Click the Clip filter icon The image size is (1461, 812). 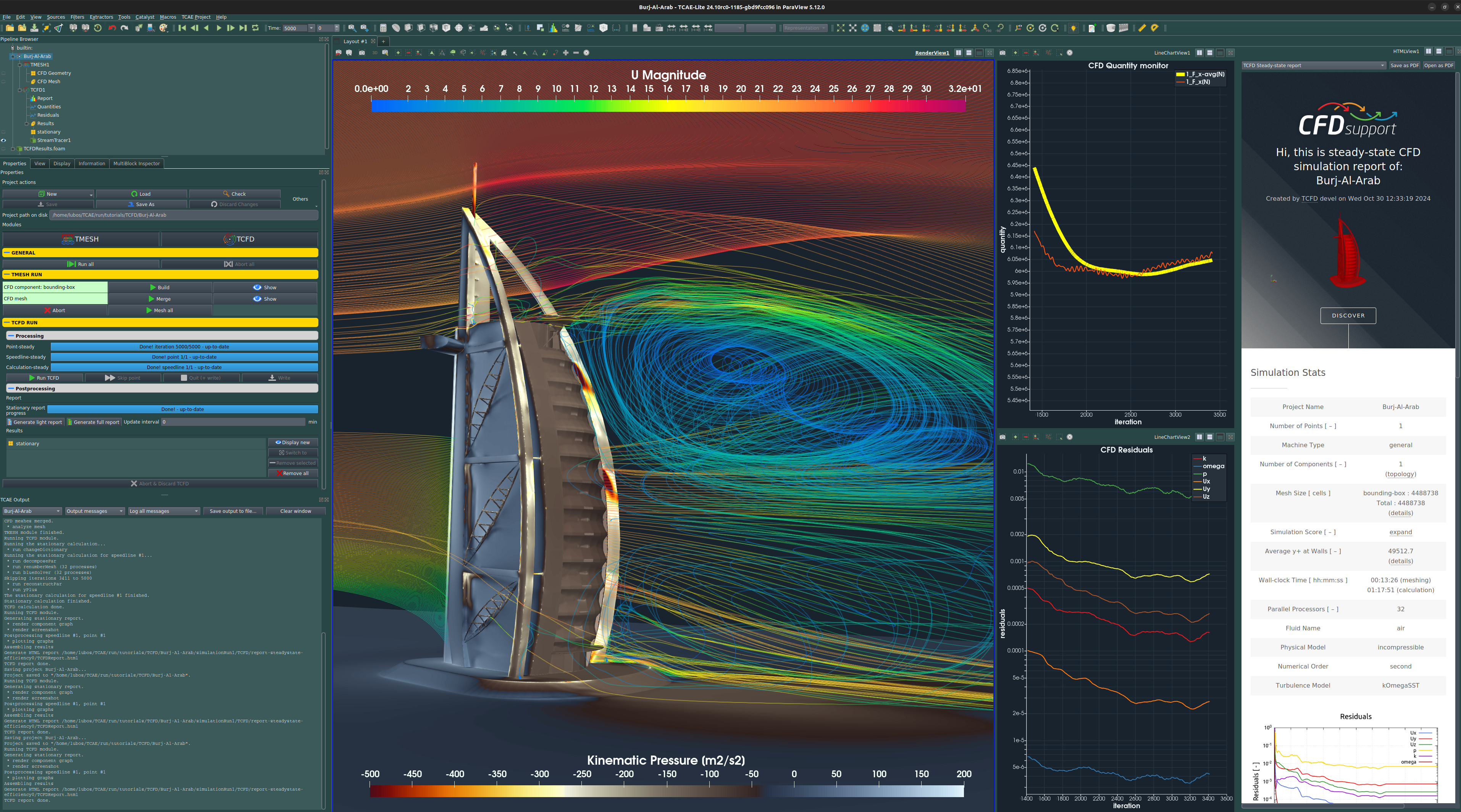coord(408,28)
